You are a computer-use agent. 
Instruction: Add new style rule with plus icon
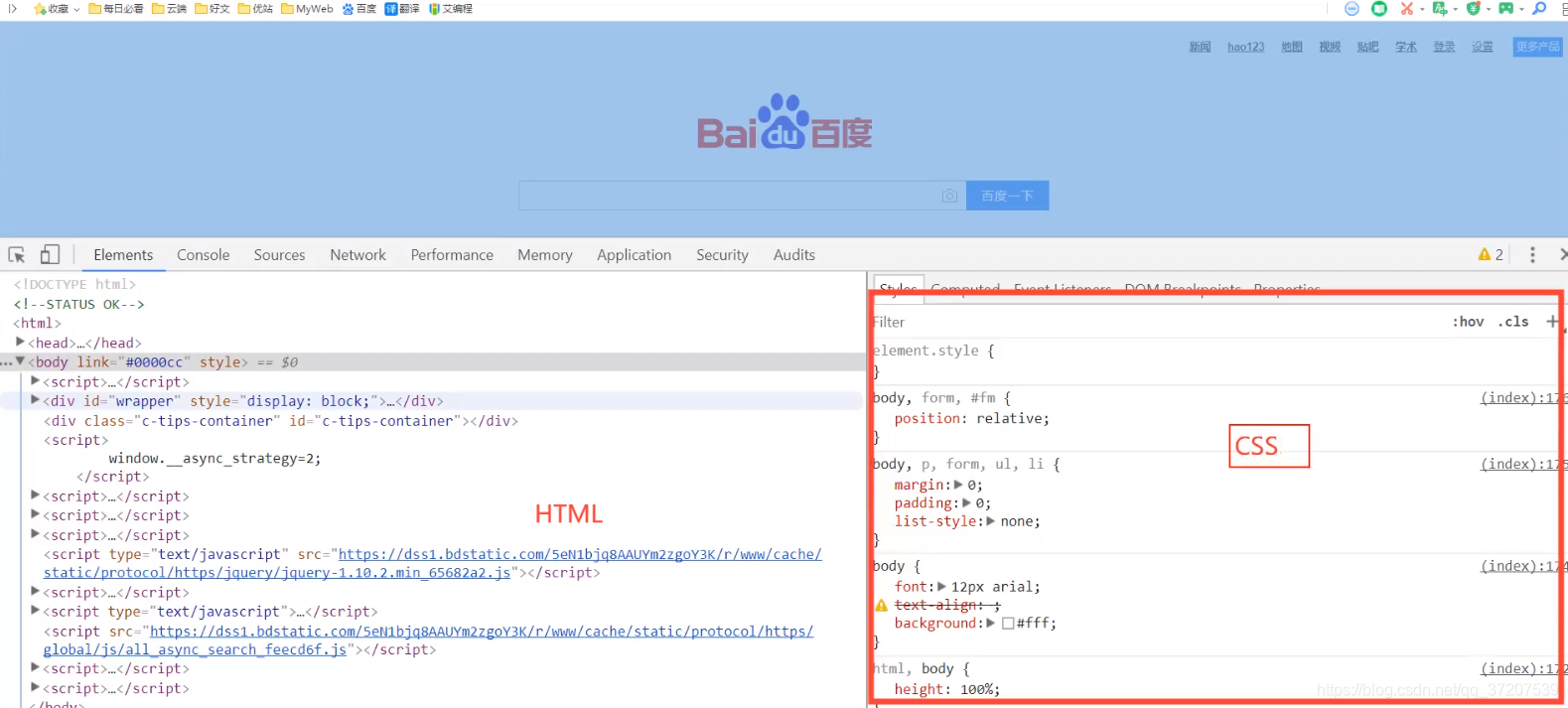tap(1552, 322)
